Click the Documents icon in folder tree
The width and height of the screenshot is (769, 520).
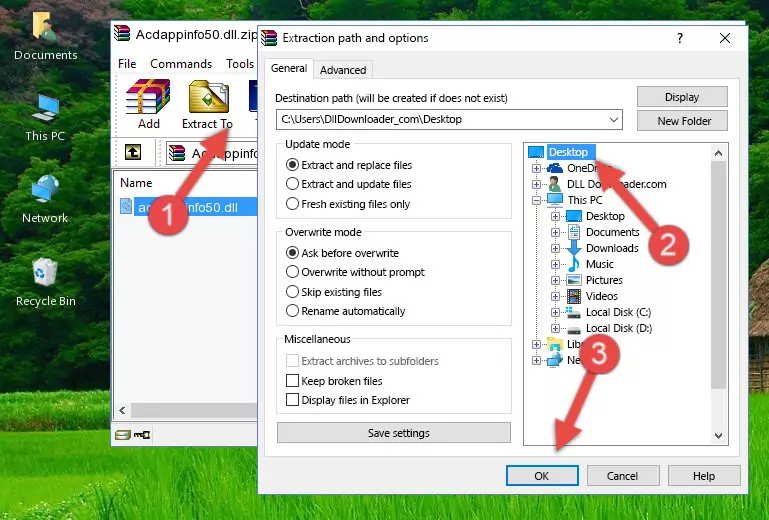pos(574,232)
